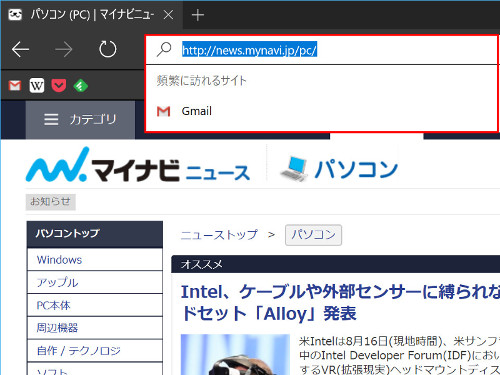Click the お知らせ button
Screen dimensions: 500x375
51,202
